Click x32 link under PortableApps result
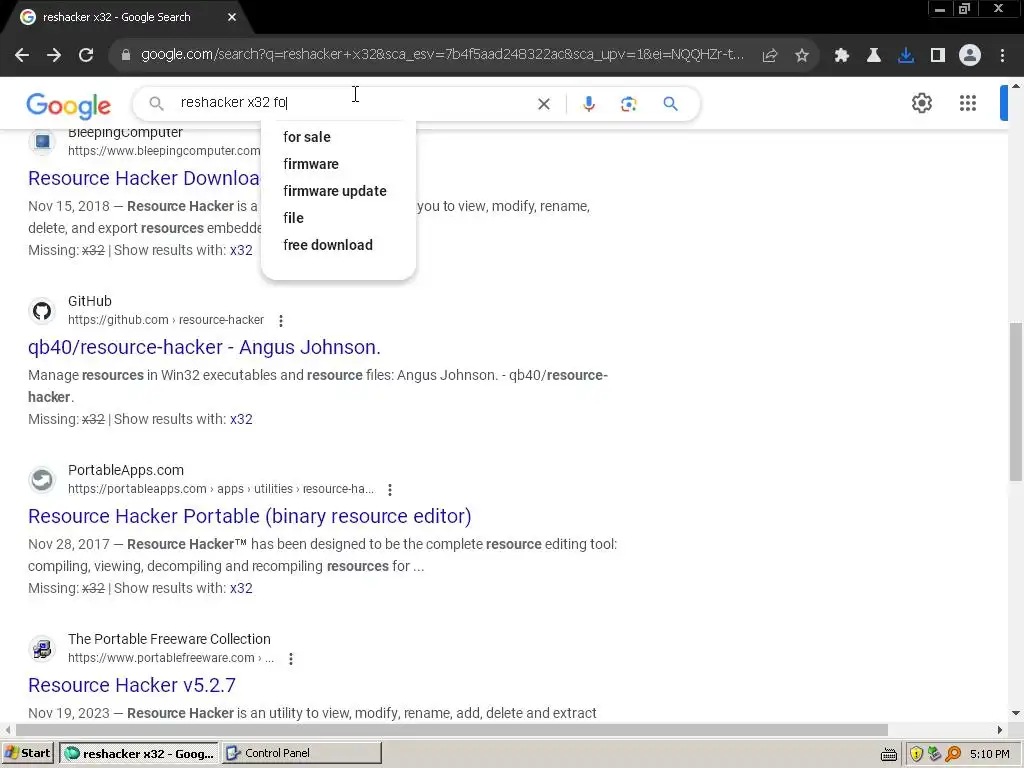 241,588
